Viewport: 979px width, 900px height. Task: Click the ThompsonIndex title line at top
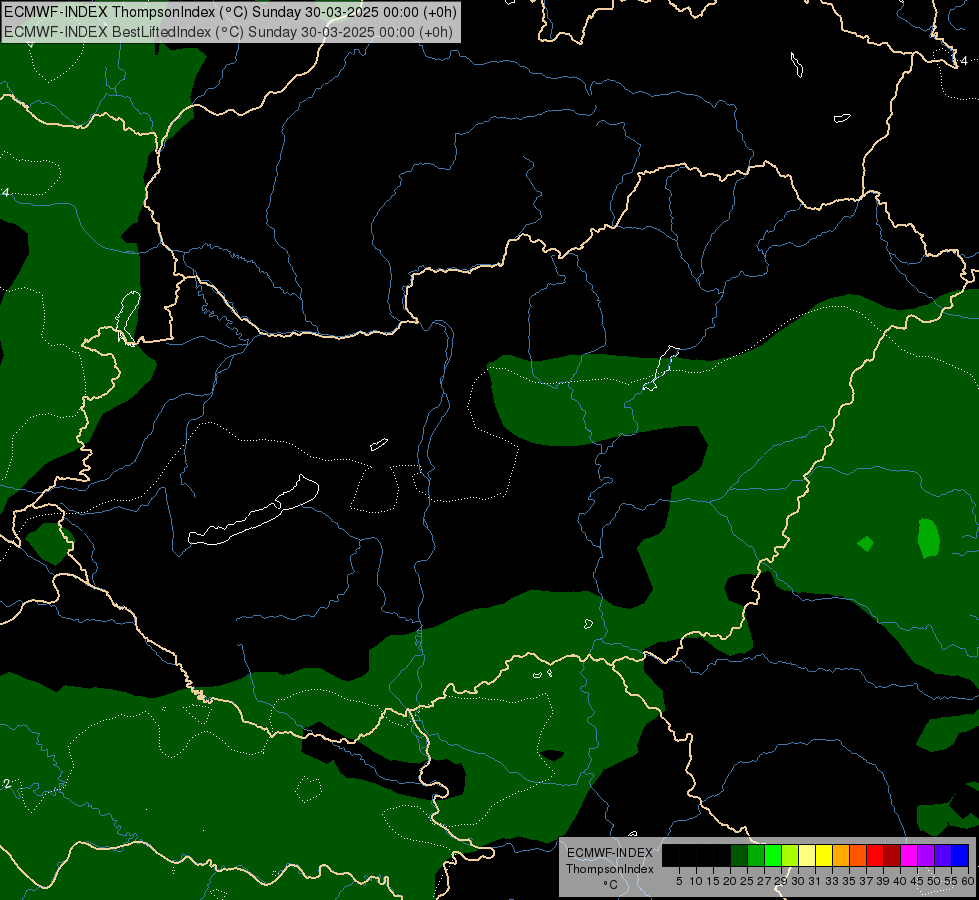click(x=230, y=12)
